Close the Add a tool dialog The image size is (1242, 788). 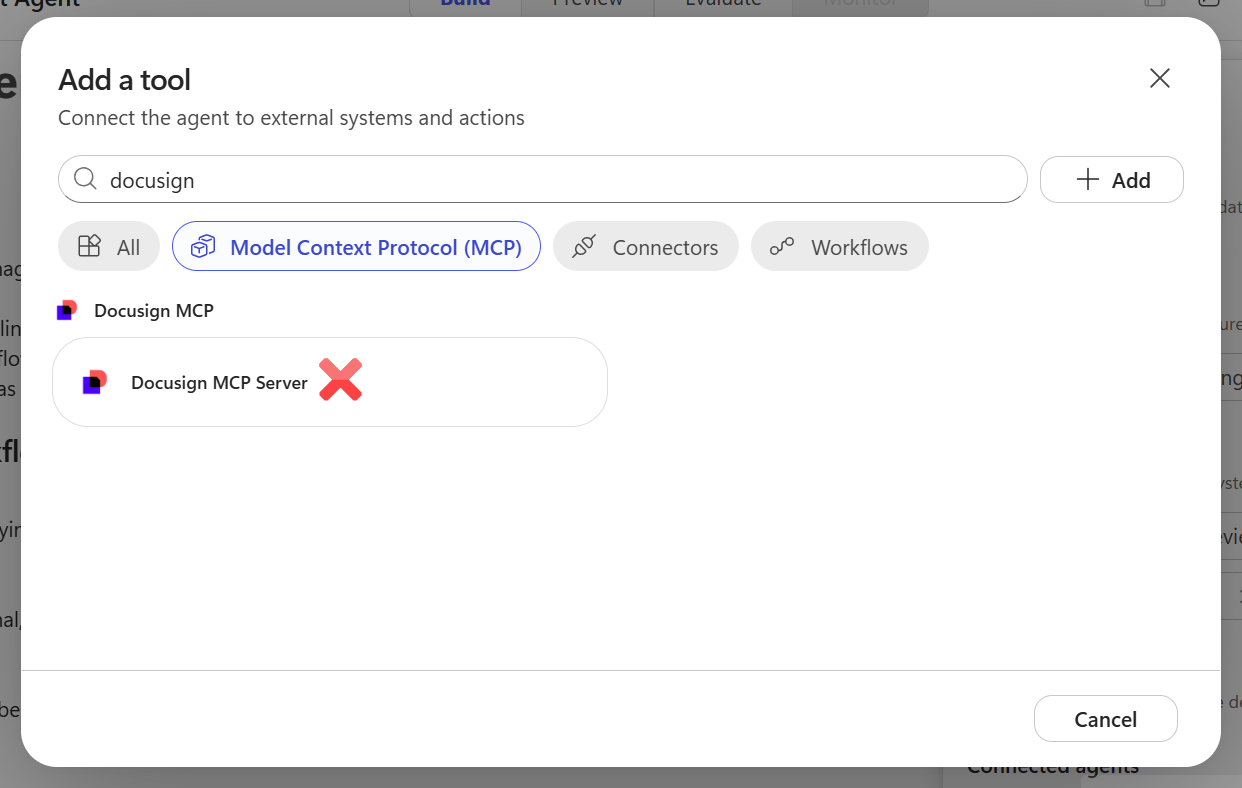(x=1160, y=78)
